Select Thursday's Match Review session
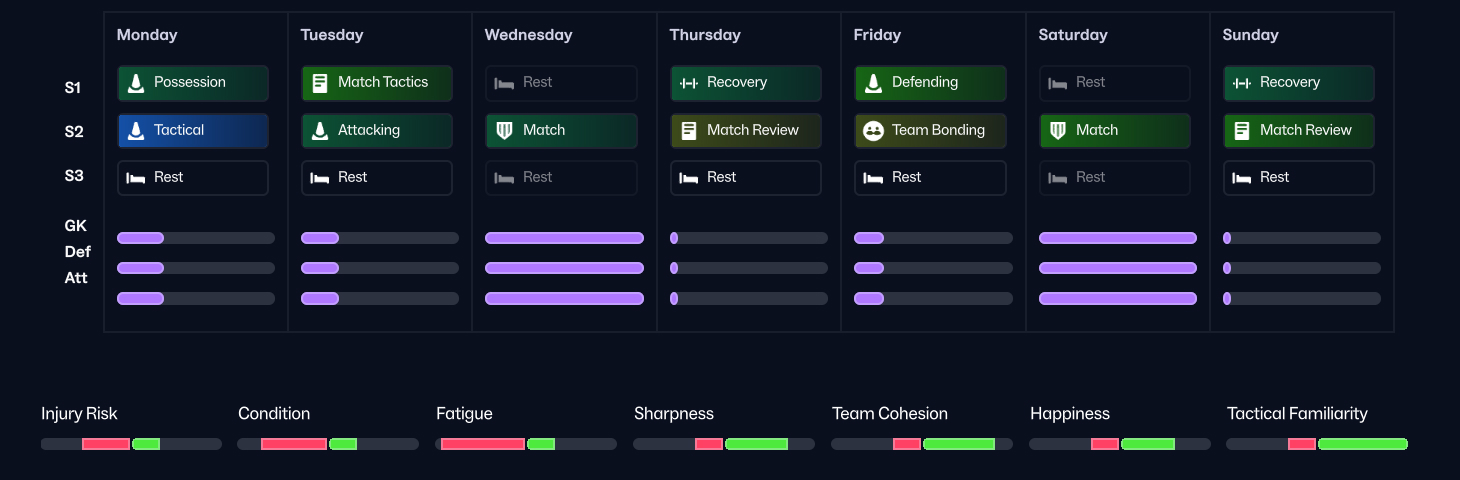This screenshot has width=1460, height=480. (x=746, y=131)
